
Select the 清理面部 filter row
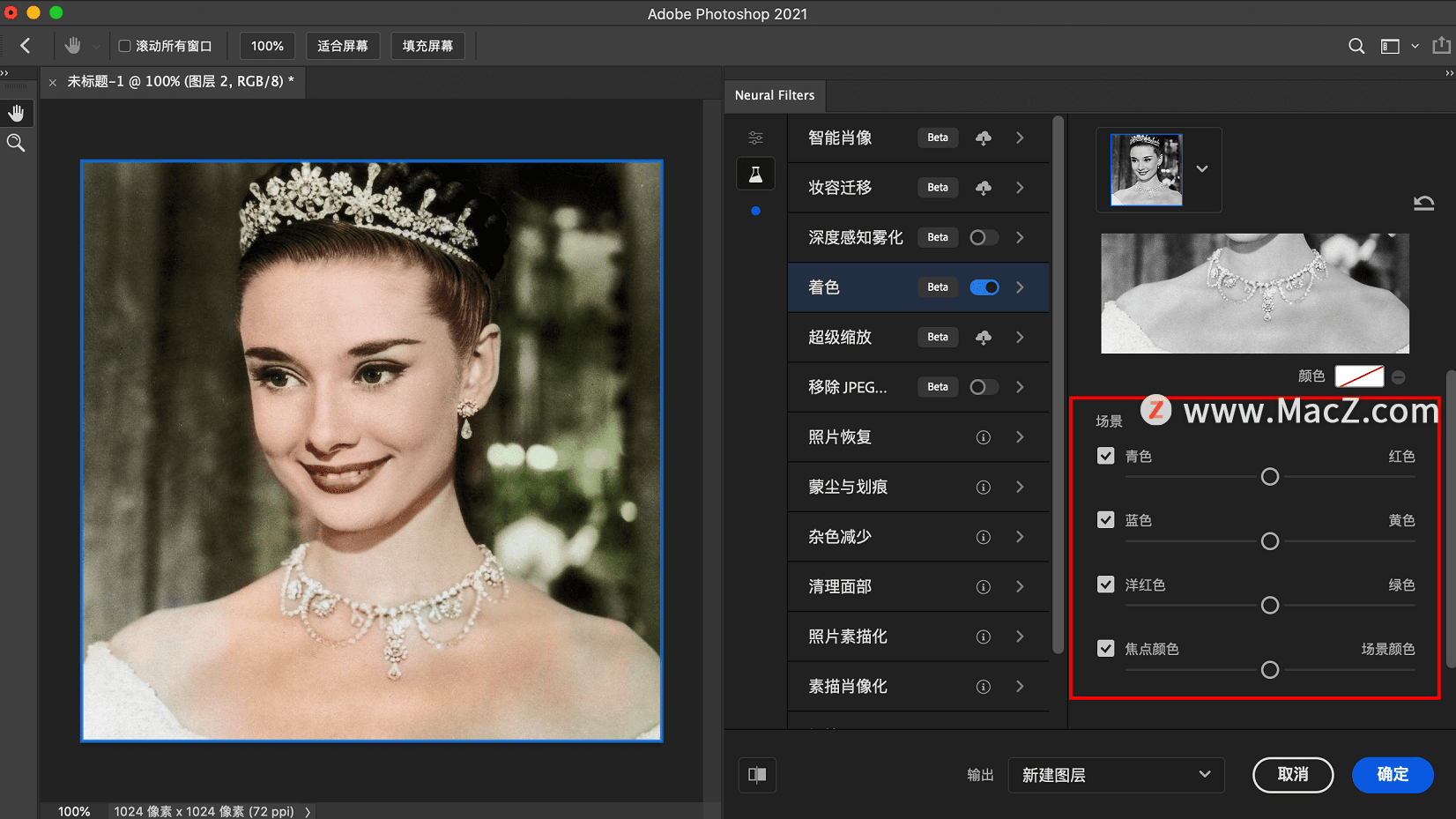point(917,587)
